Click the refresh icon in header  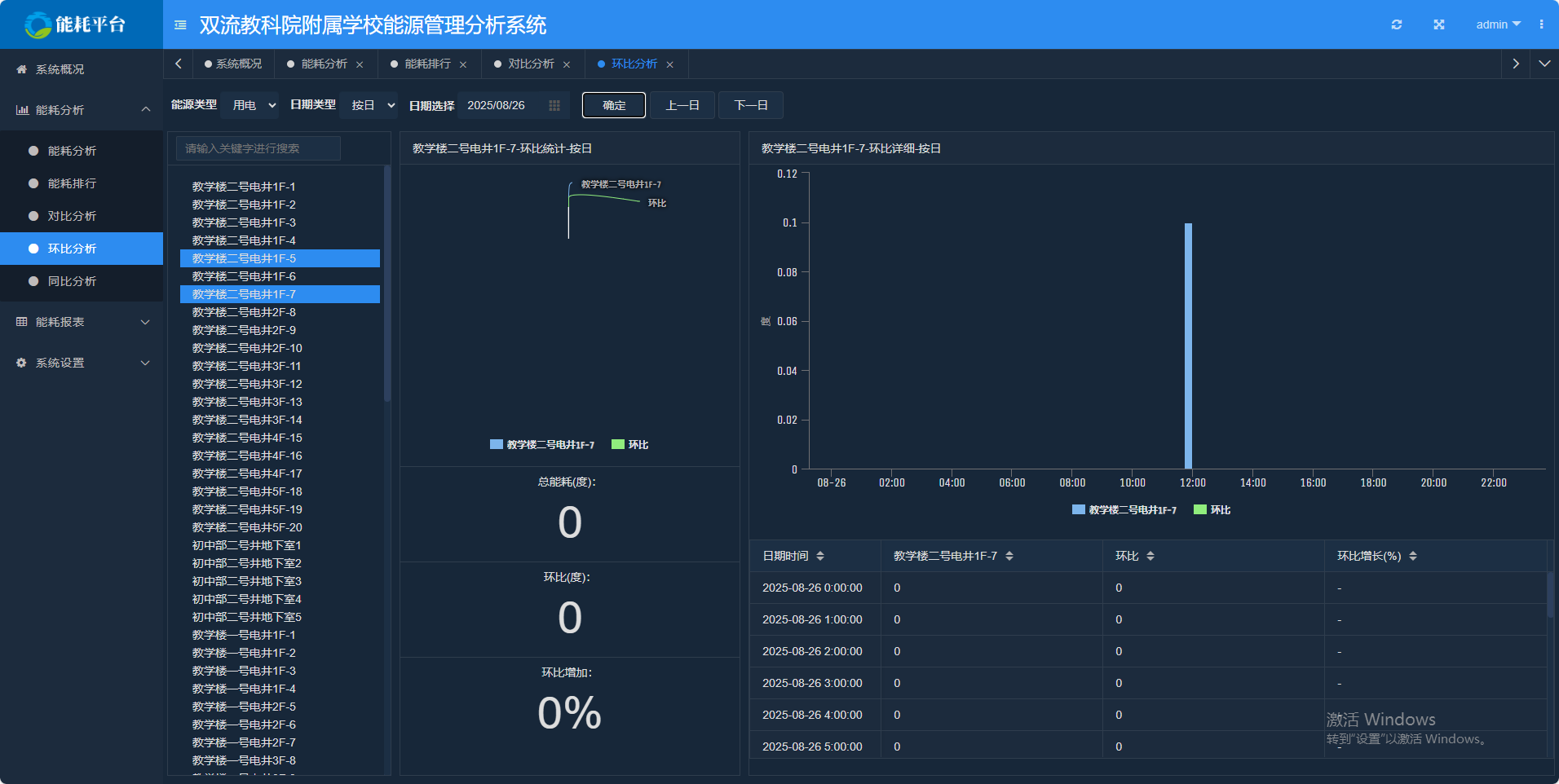[1397, 24]
